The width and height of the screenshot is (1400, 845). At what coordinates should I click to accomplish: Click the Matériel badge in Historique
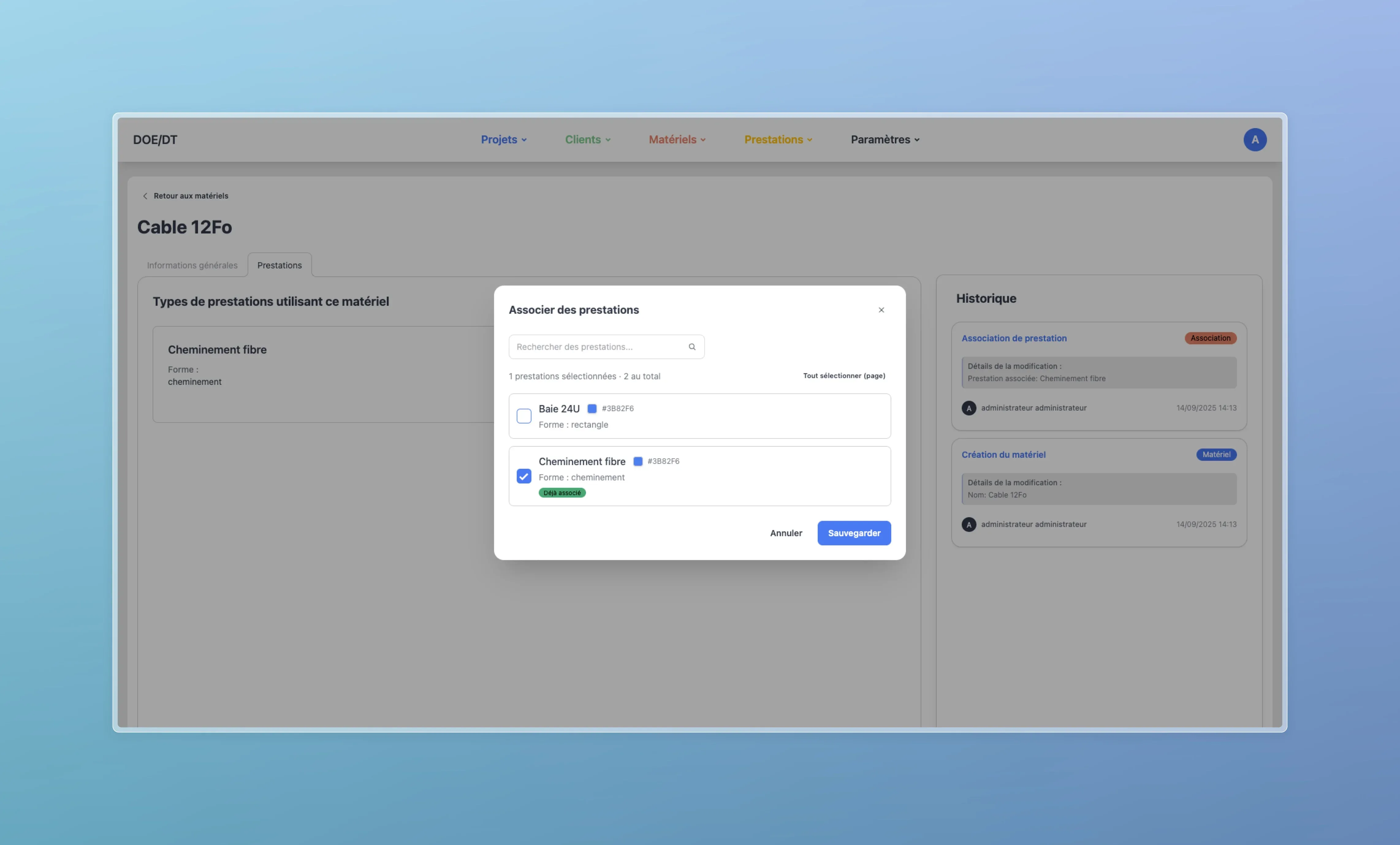[1216, 455]
